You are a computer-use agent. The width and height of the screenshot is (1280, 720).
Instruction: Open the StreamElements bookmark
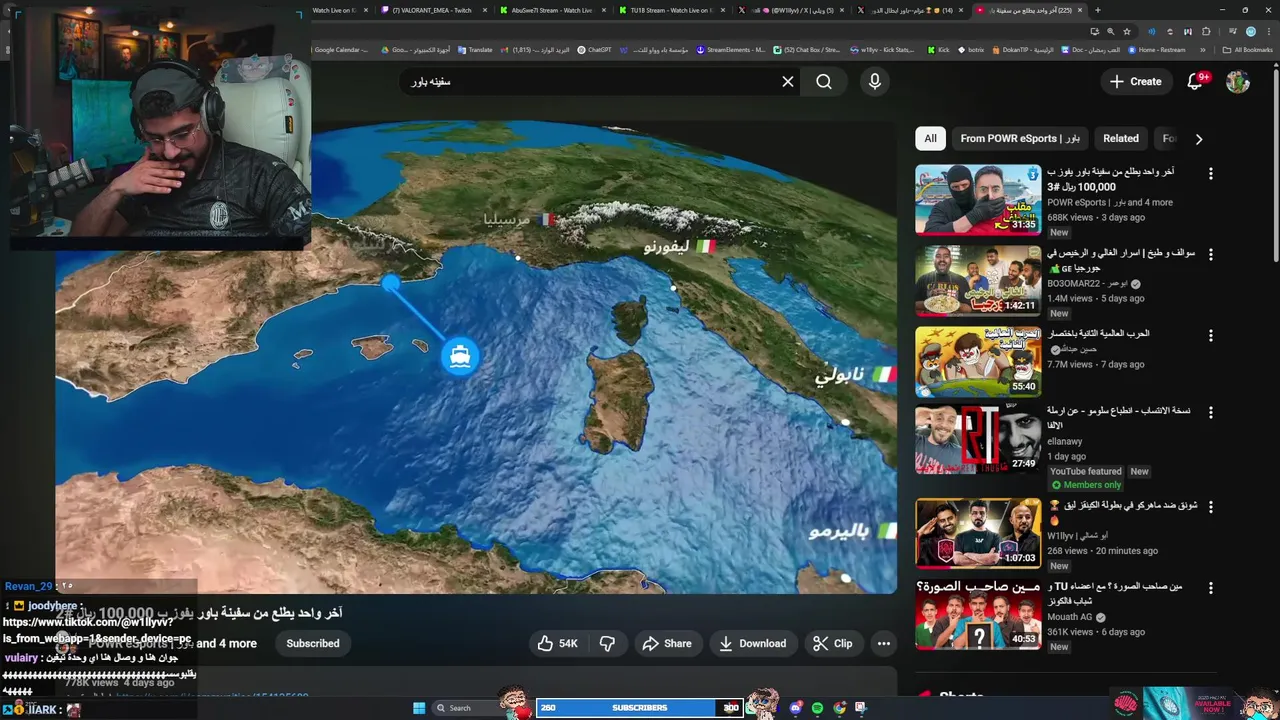coord(731,50)
